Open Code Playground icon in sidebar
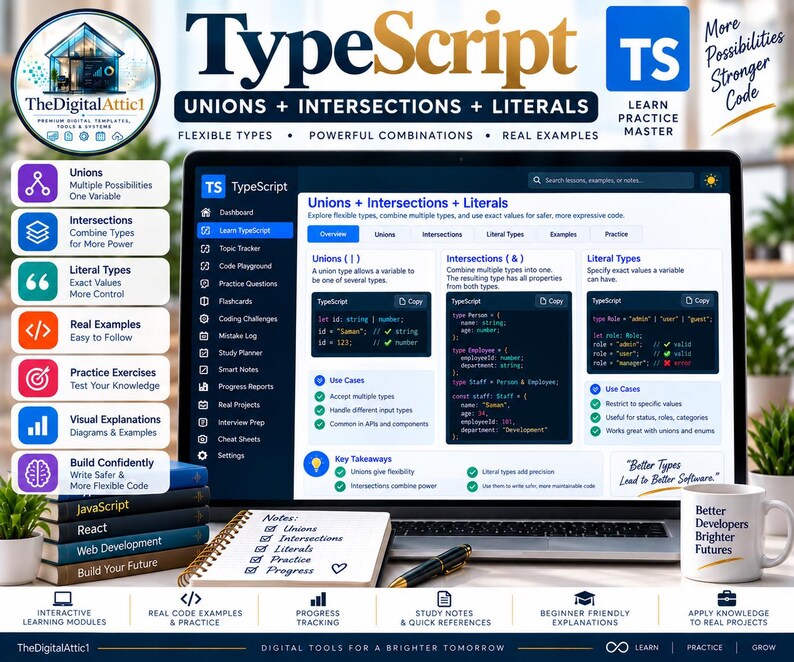The image size is (794, 662). pos(205,266)
